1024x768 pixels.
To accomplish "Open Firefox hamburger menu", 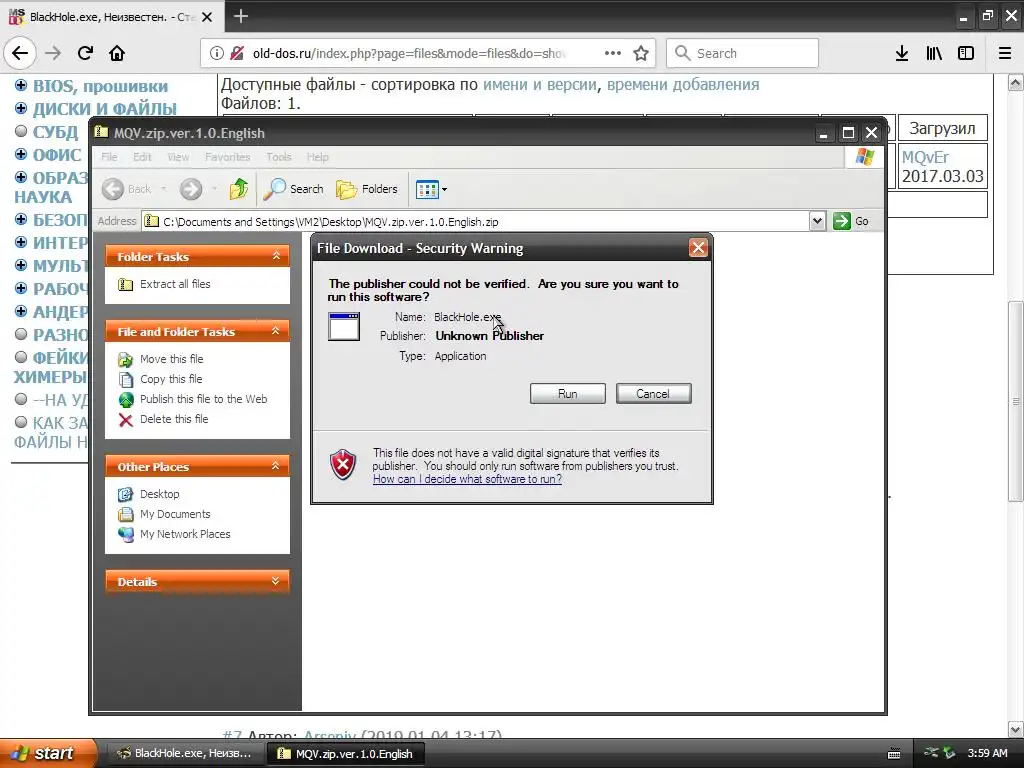I will tap(1005, 54).
